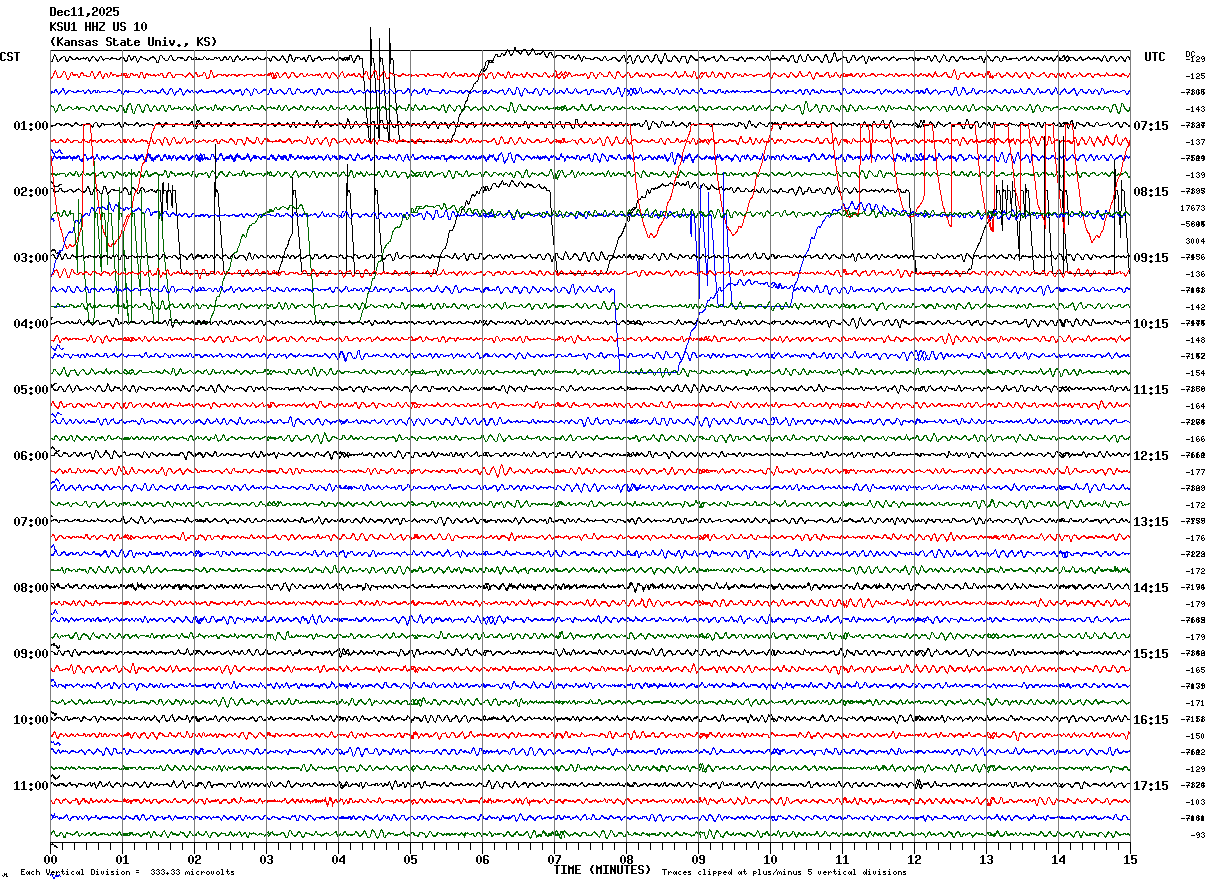The width and height of the screenshot is (1210, 886).
Task: Click minute tick label "12" on bottom axis
Action: click(914, 859)
